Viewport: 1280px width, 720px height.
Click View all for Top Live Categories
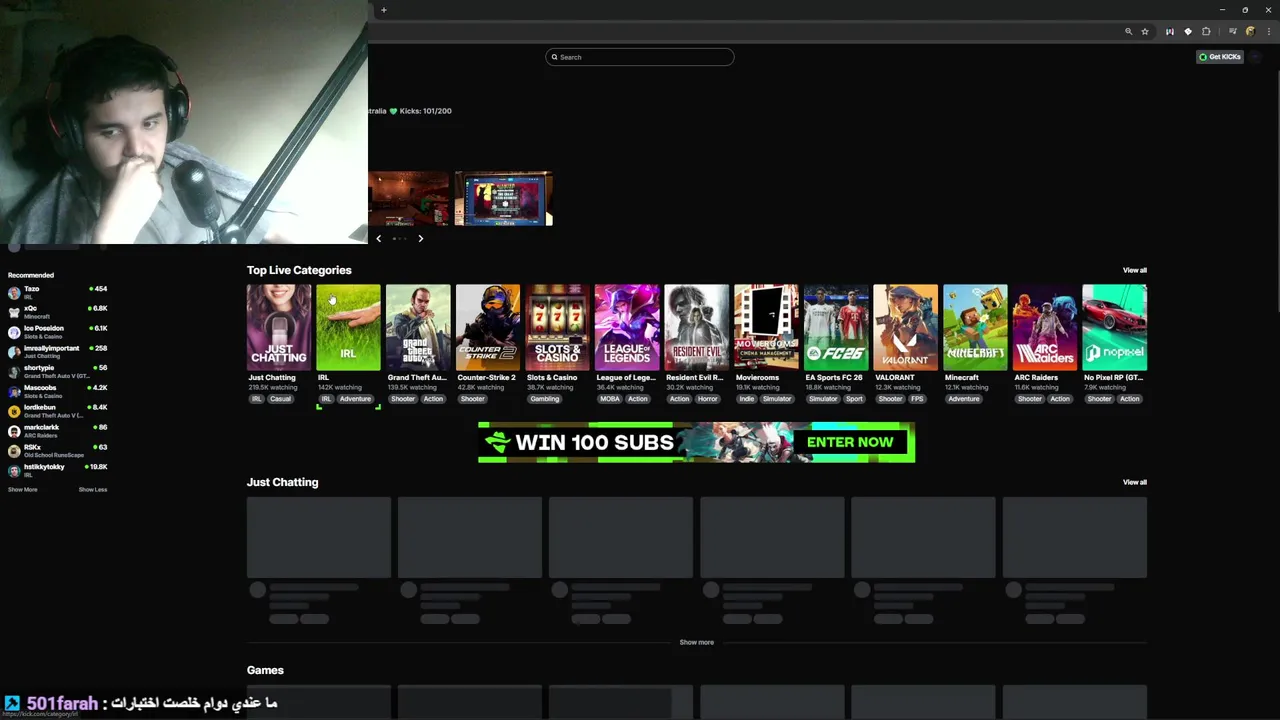(x=1134, y=270)
